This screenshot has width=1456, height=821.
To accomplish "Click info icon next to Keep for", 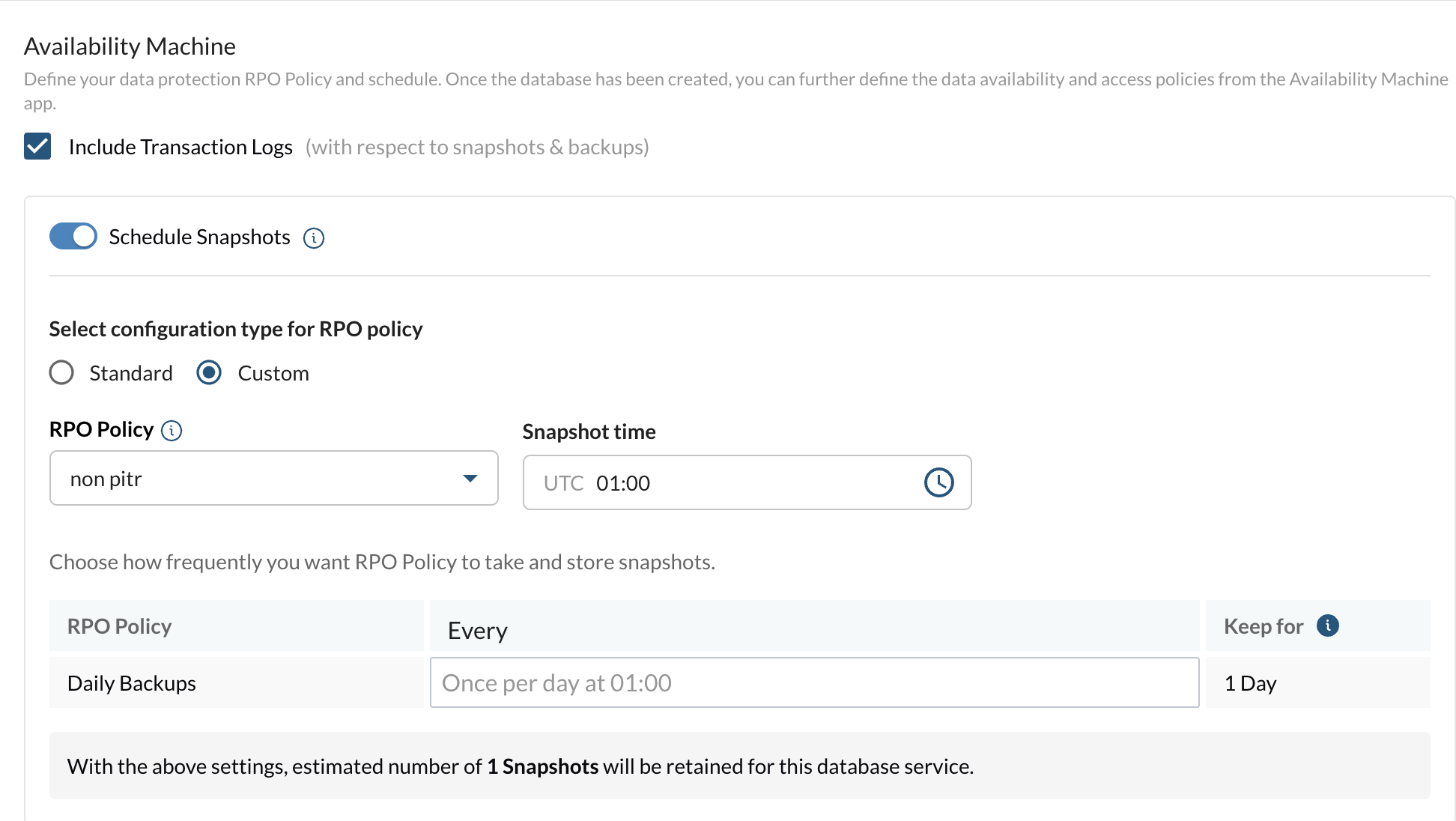I will 1327,625.
